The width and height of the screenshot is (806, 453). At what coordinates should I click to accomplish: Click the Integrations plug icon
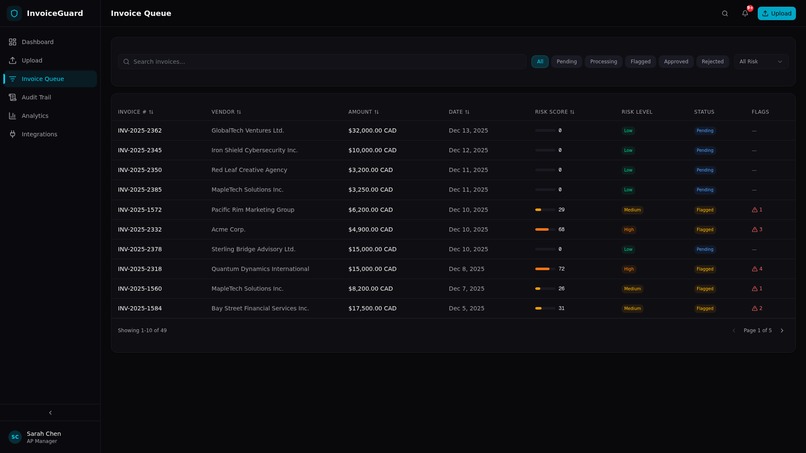[12, 134]
